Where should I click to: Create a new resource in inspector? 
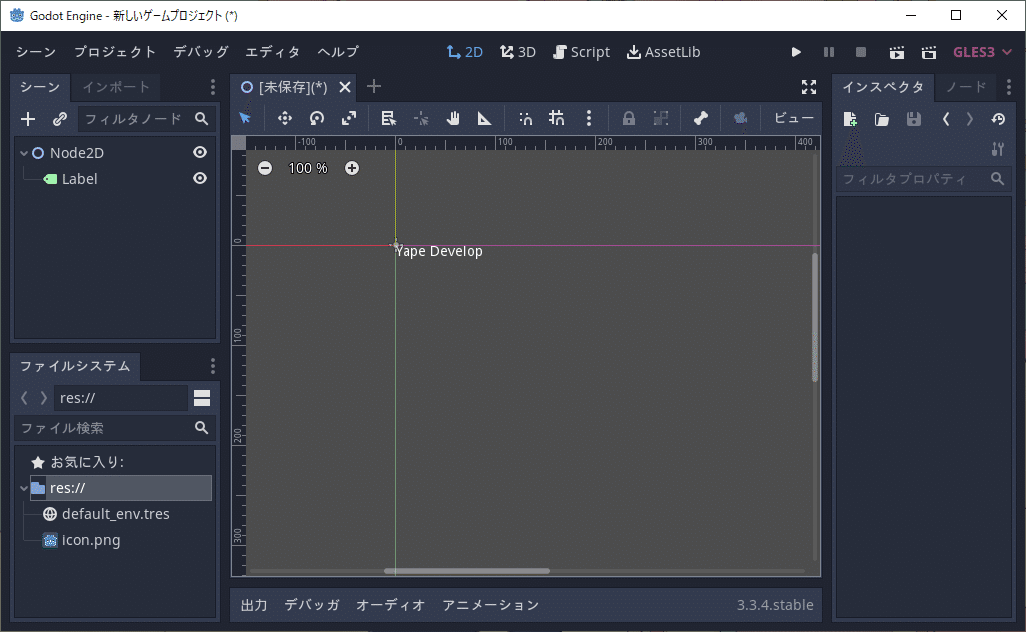click(x=850, y=119)
